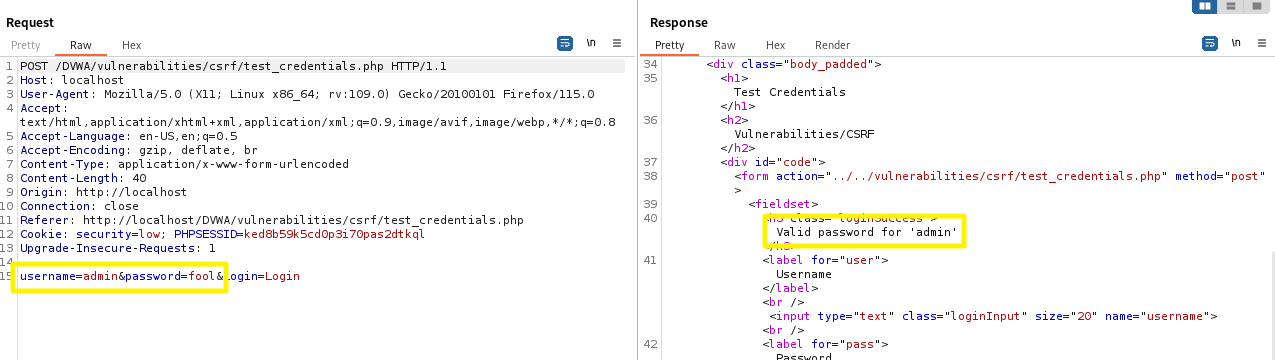Toggle word wrap icon in Request panel
The width and height of the screenshot is (1275, 360).
pyautogui.click(x=565, y=44)
